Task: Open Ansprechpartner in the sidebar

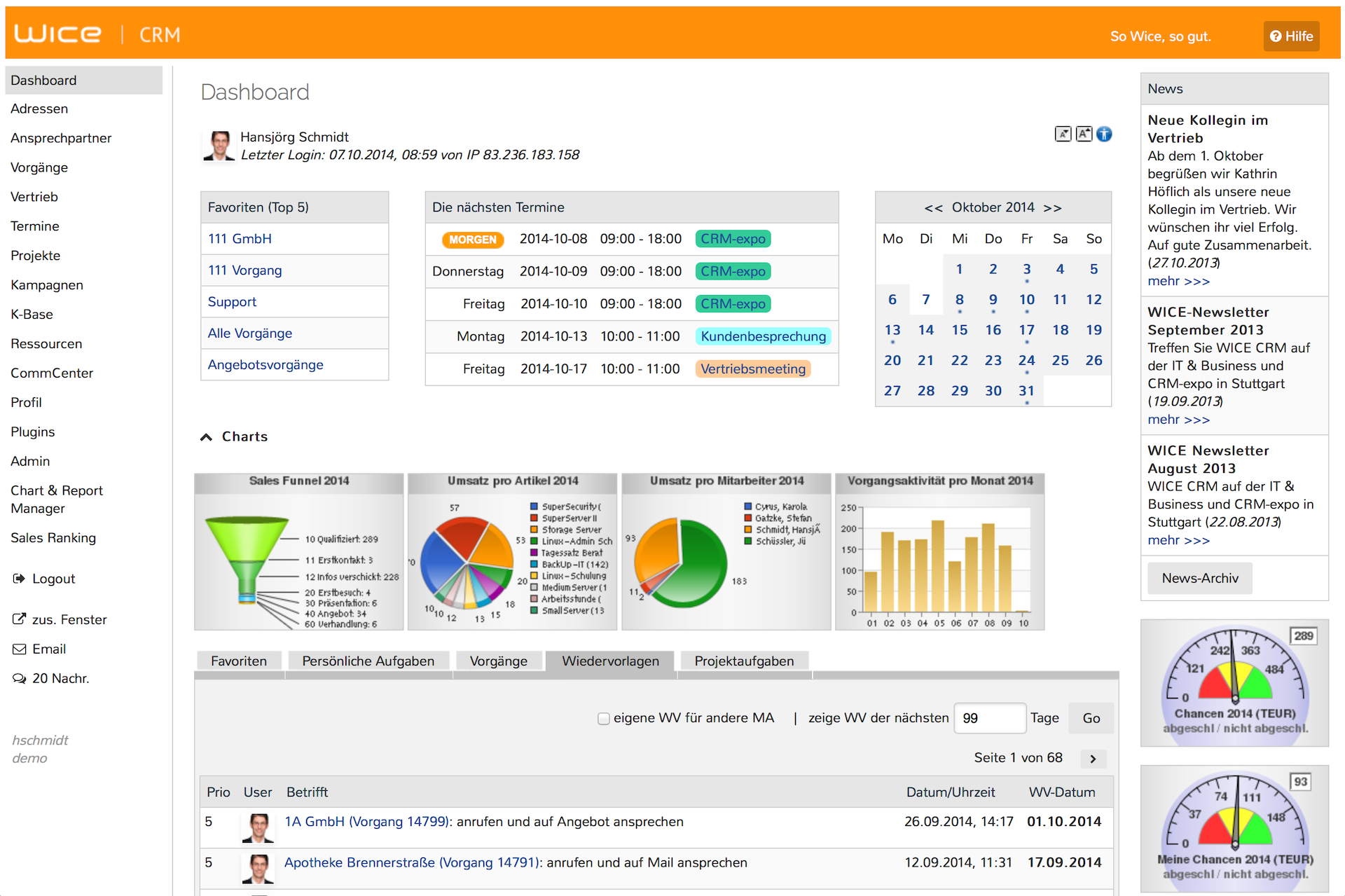Action: pos(61,138)
